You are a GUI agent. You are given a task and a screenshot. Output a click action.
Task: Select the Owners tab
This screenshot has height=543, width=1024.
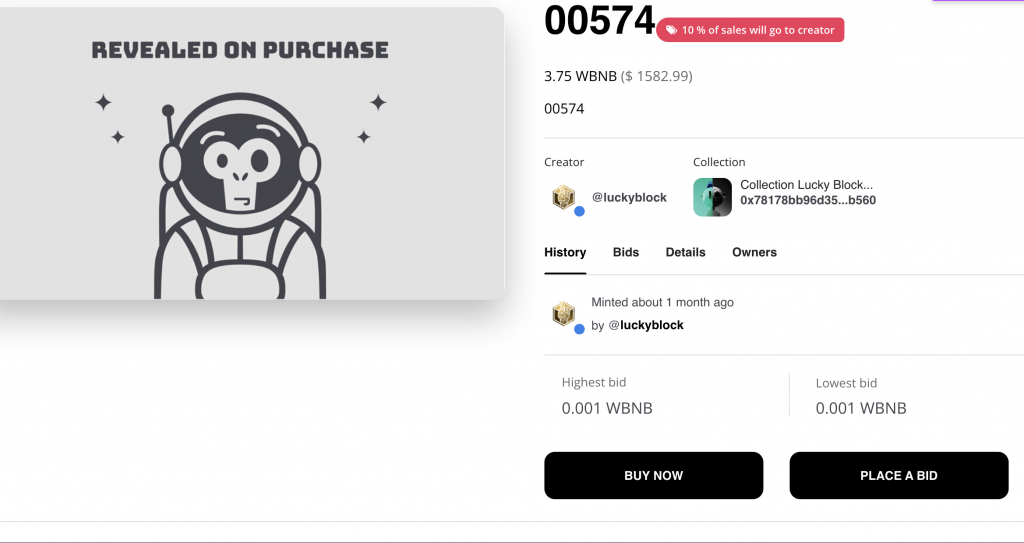click(754, 252)
